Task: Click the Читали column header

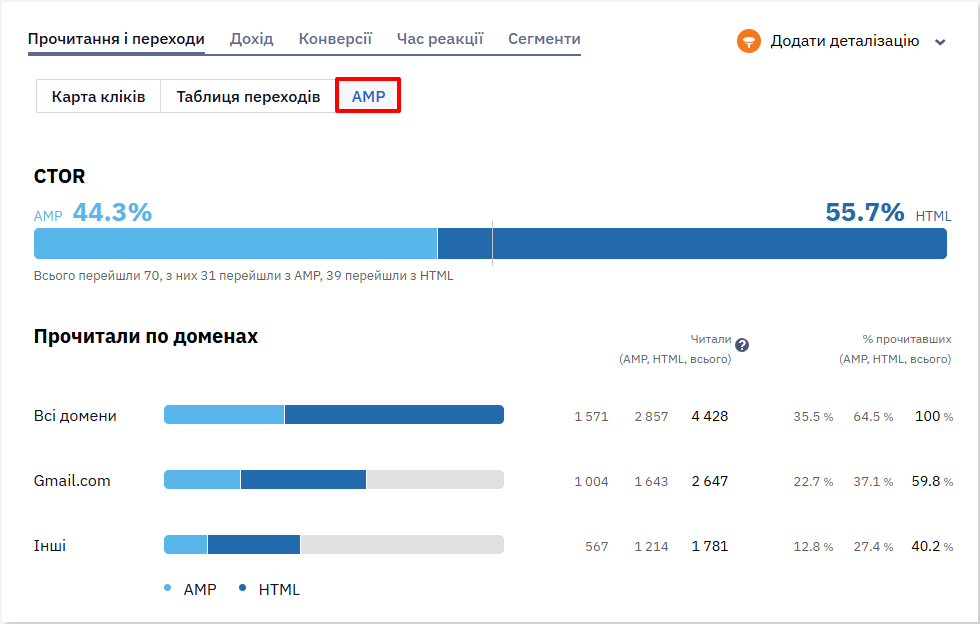Action: point(711,339)
